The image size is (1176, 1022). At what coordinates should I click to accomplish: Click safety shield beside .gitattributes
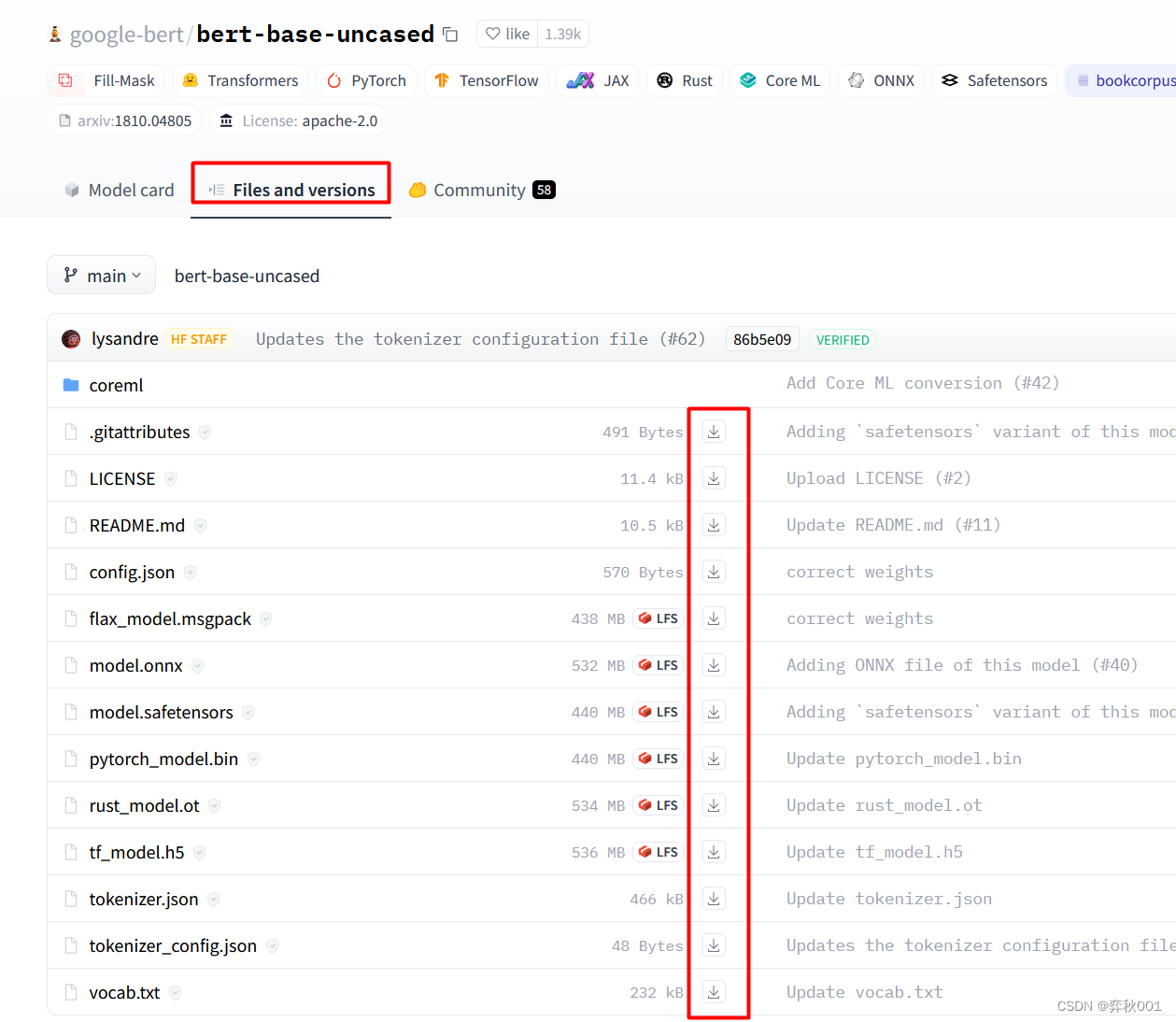205,432
